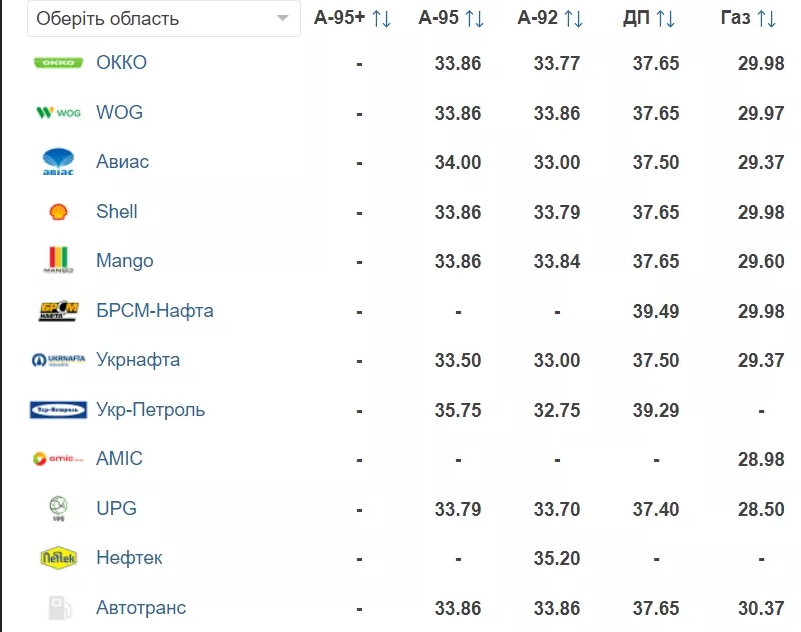This screenshot has width=801, height=632.
Task: Sort by the ДП diesel column
Action: point(665,19)
